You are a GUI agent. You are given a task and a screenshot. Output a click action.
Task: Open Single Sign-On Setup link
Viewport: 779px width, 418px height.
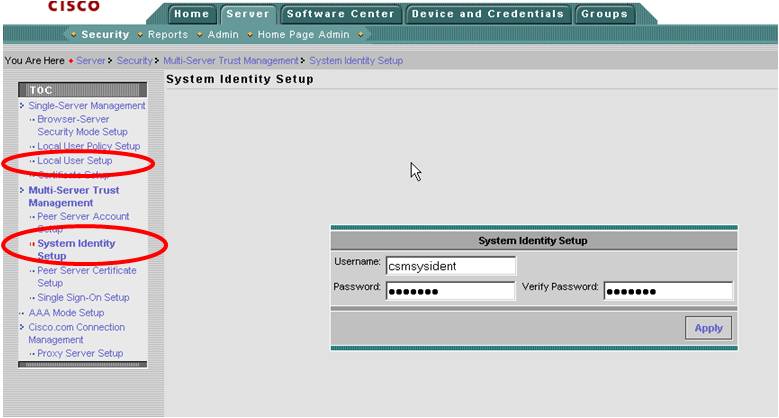tap(83, 297)
